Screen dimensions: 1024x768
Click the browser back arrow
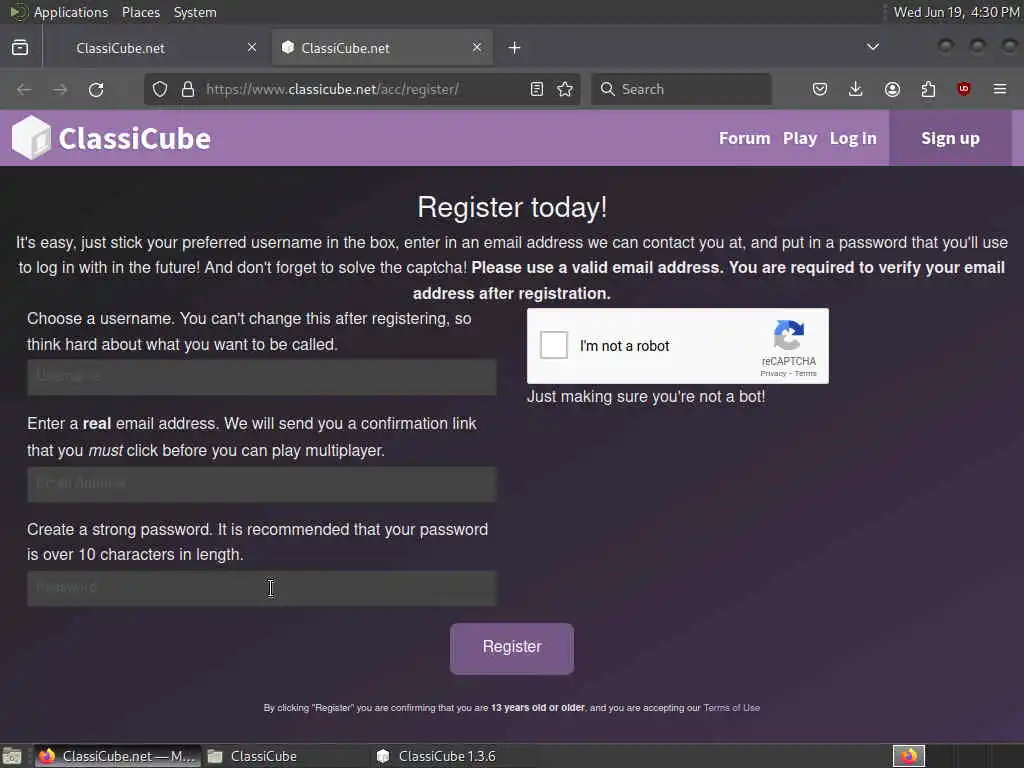click(x=24, y=89)
